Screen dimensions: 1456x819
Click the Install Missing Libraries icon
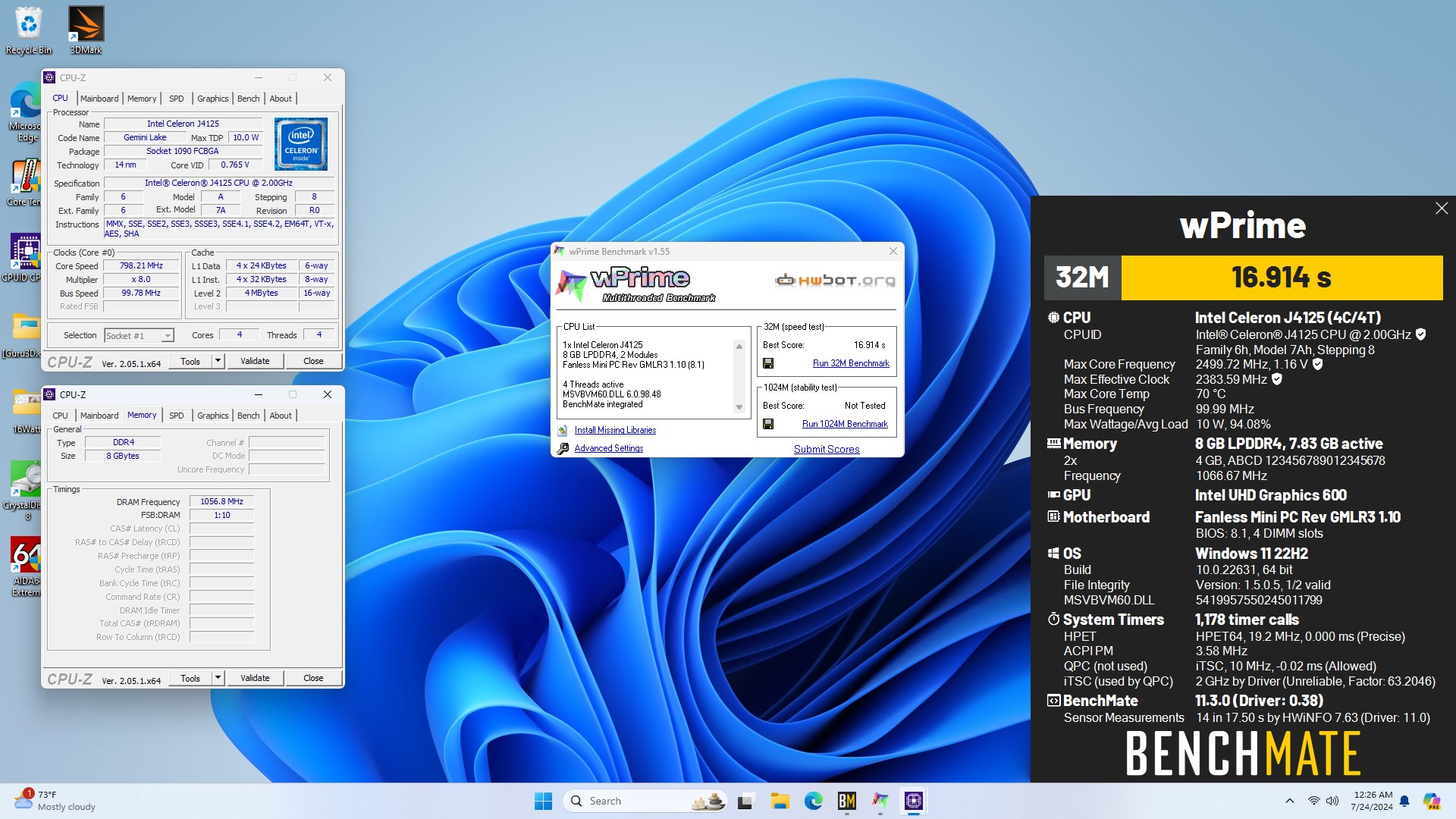563,430
